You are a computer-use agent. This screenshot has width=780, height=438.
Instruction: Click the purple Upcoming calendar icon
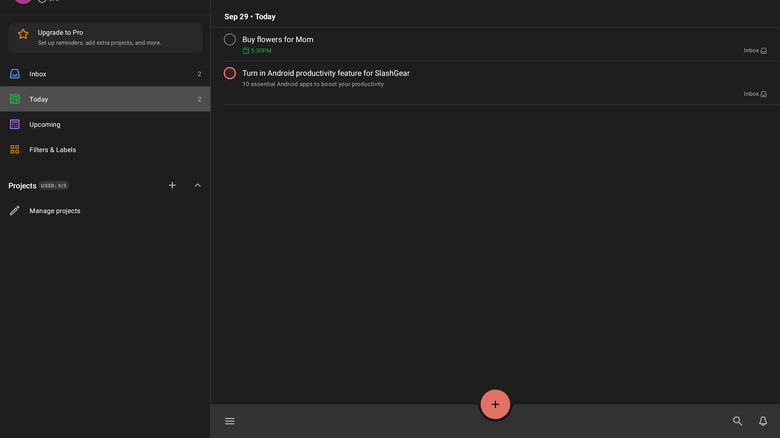click(x=14, y=124)
